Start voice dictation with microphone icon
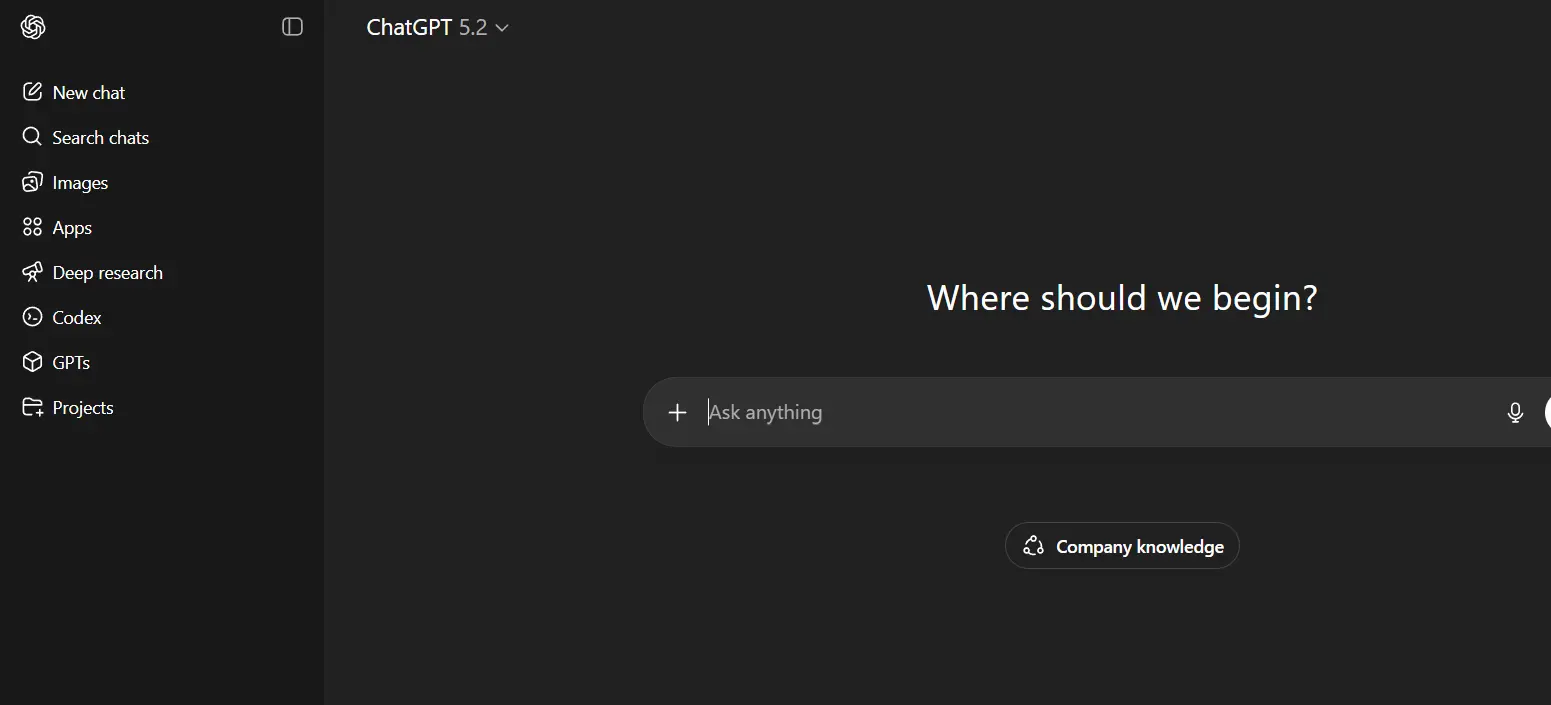 pos(1515,412)
